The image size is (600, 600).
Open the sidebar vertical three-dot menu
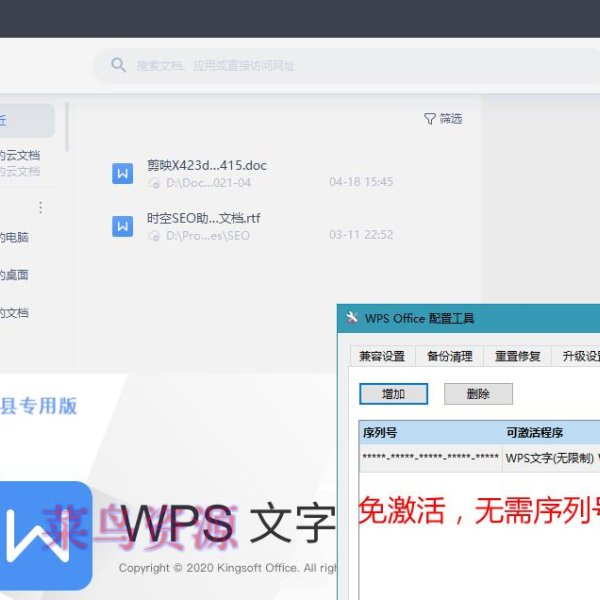[41, 207]
